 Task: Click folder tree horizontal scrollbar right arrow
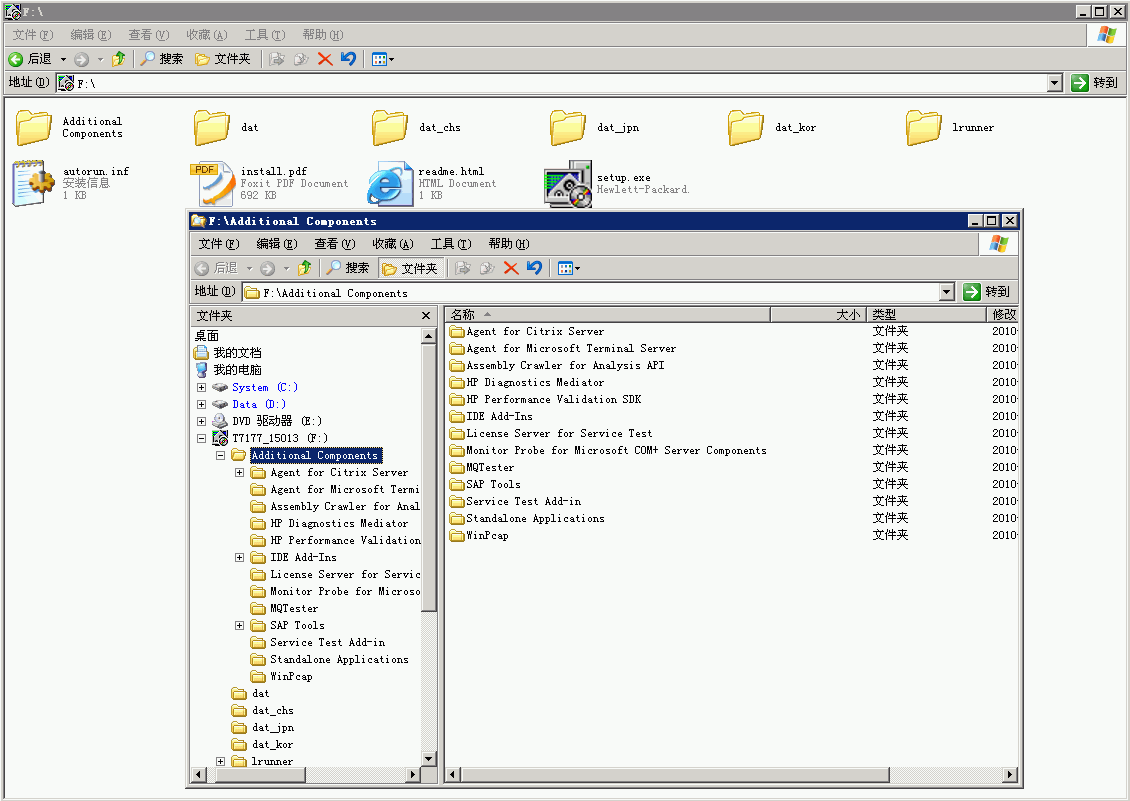(x=413, y=774)
